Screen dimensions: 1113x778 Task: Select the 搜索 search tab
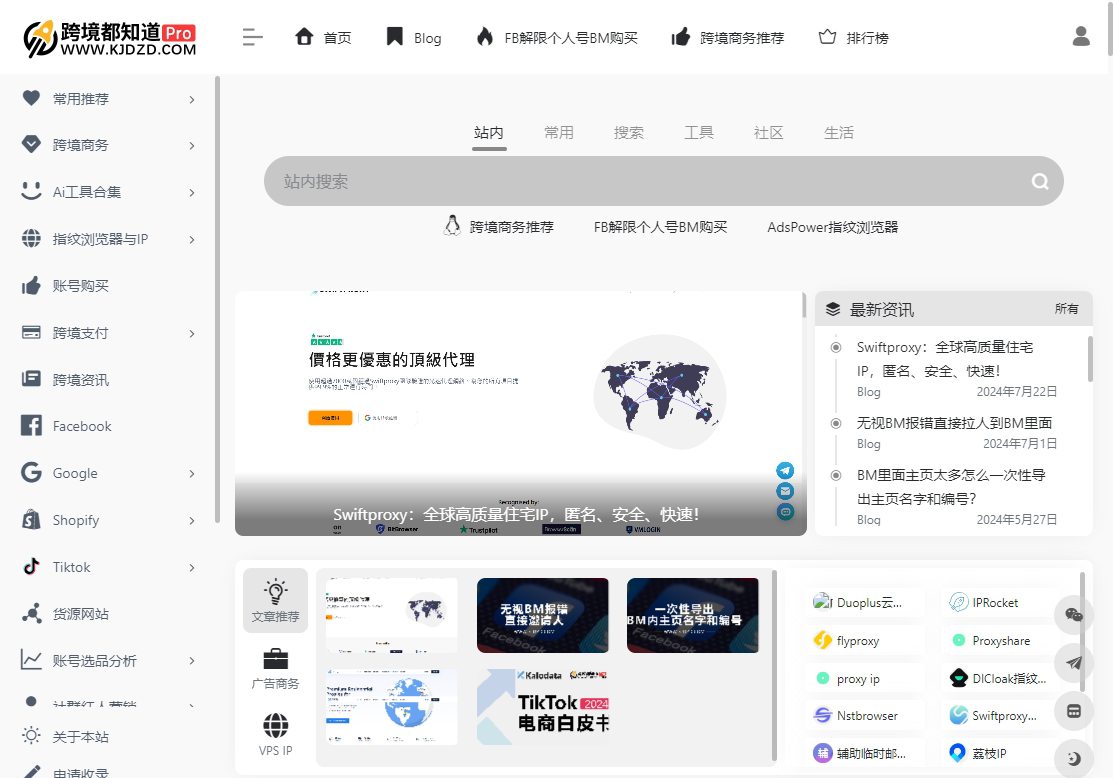click(x=629, y=133)
